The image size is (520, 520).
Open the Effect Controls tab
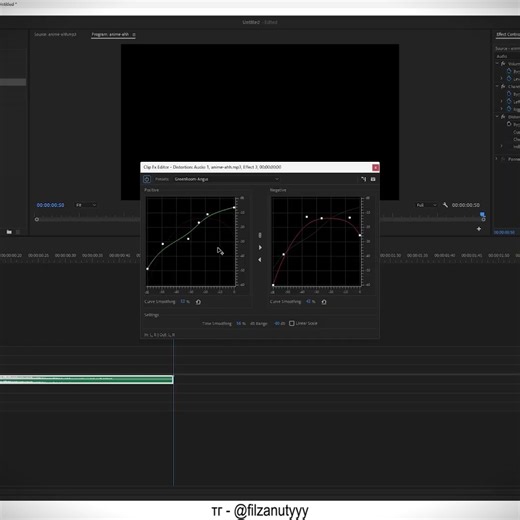point(508,34)
